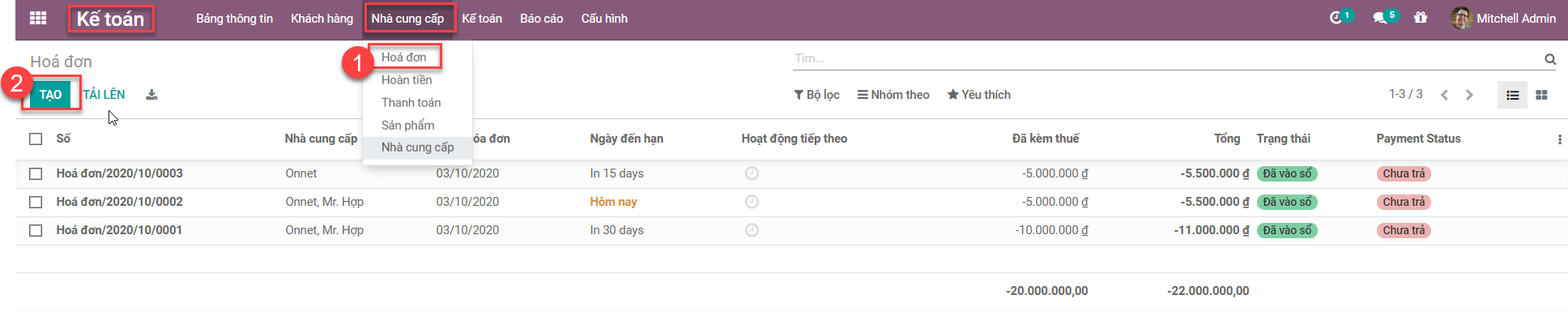Screen dimensions: 1568x312
Task: Click the TẢI LÊN upload button
Action: 104,95
